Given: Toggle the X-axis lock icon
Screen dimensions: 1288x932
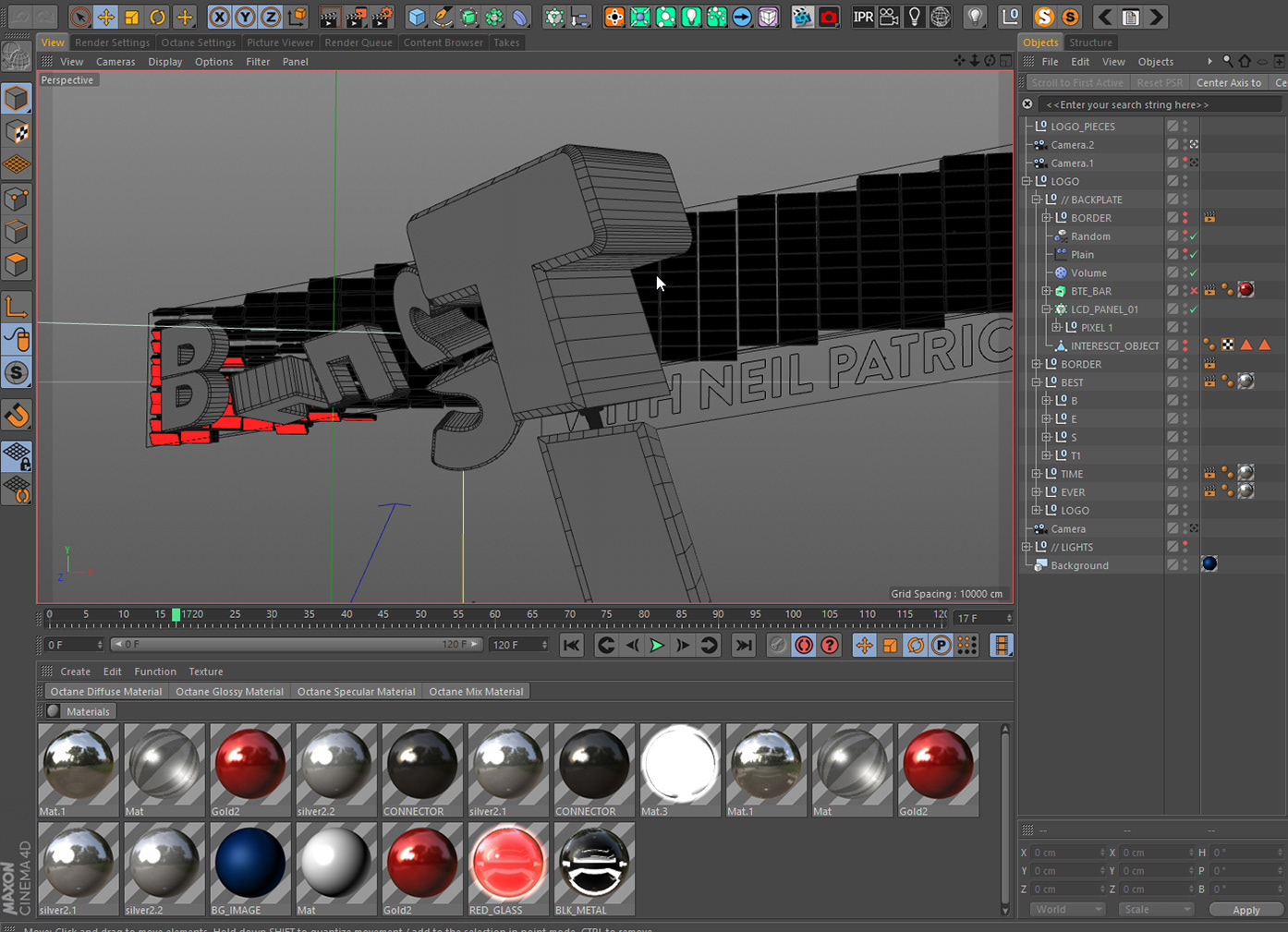Looking at the screenshot, I should click(x=219, y=17).
